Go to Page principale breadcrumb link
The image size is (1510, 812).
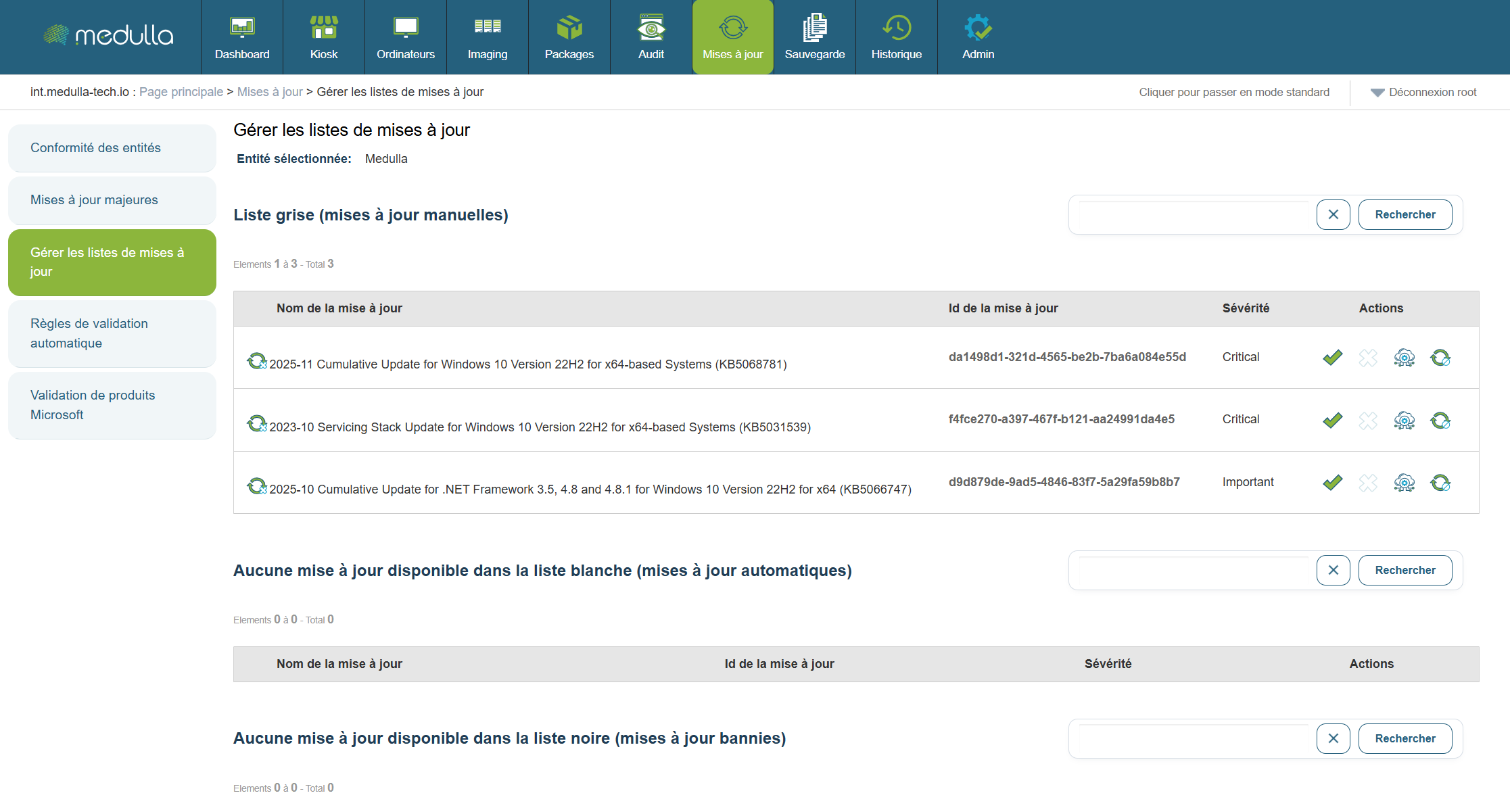[x=181, y=92]
